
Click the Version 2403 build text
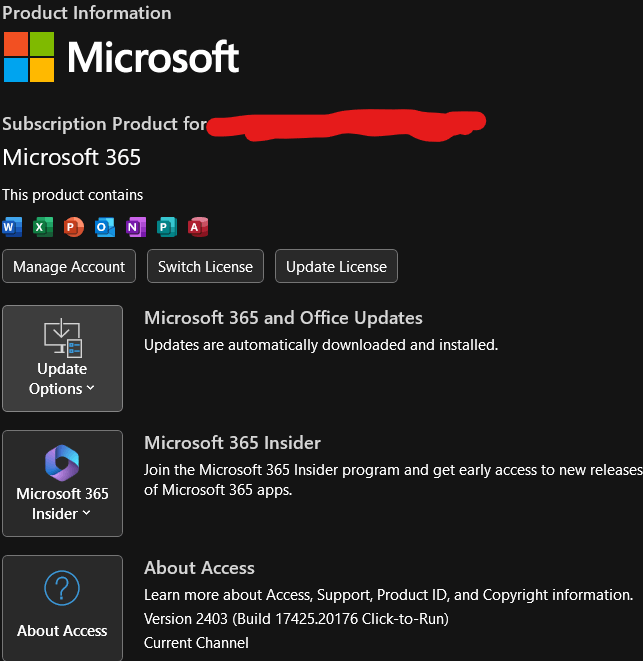click(296, 619)
